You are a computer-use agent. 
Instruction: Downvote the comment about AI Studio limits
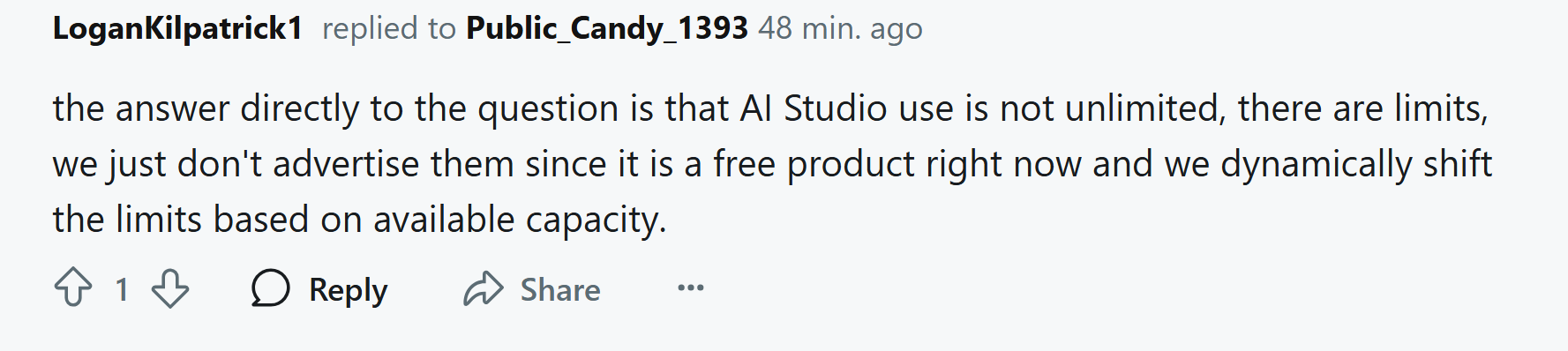click(169, 288)
